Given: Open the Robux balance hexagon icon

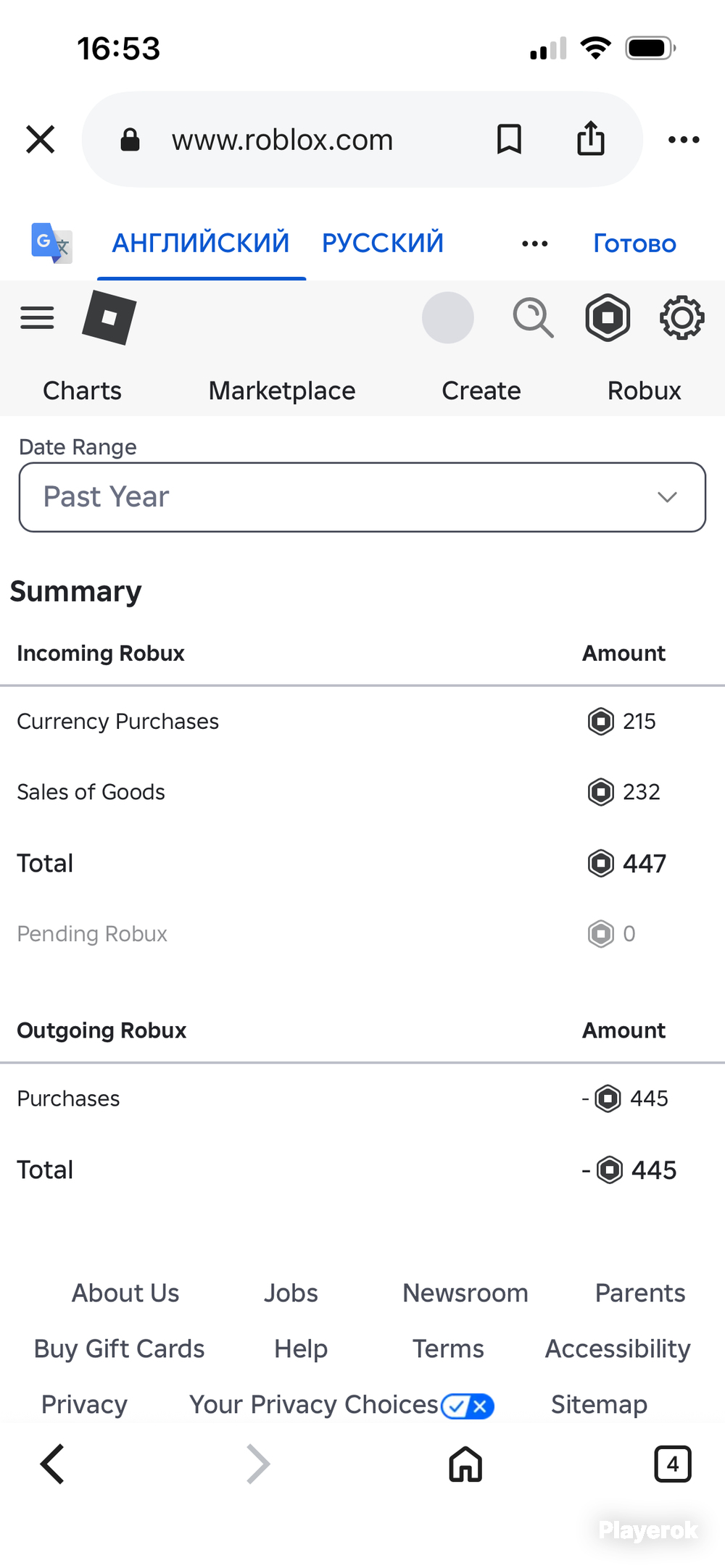Looking at the screenshot, I should (x=608, y=317).
